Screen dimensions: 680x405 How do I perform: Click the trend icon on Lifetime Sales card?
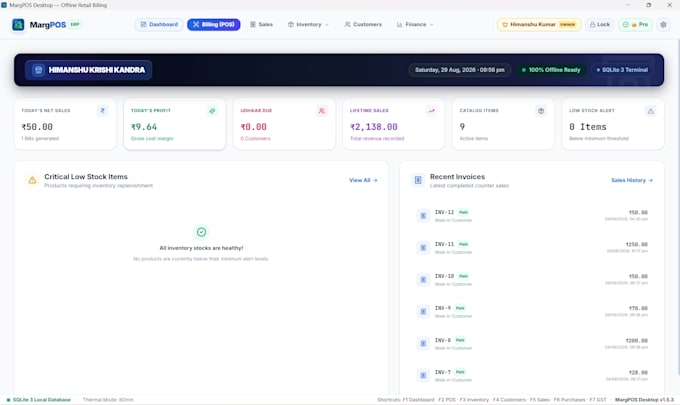[x=432, y=111]
